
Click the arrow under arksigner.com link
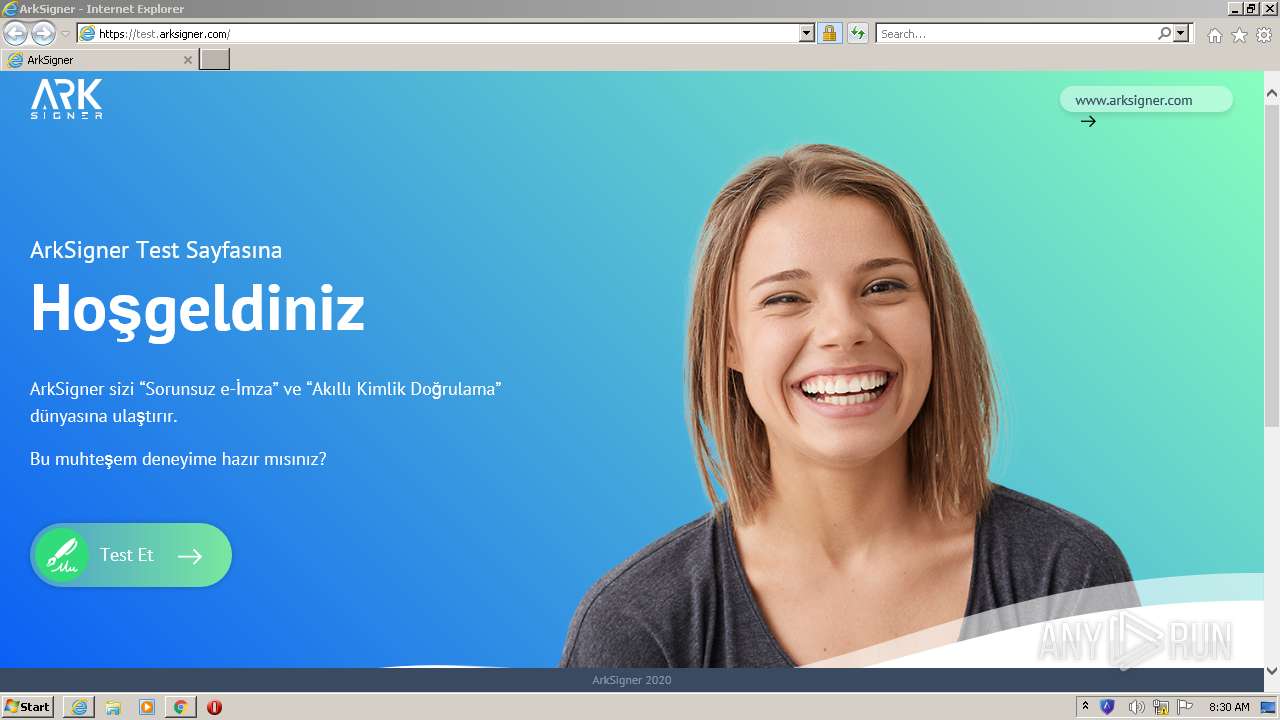[x=1088, y=121]
